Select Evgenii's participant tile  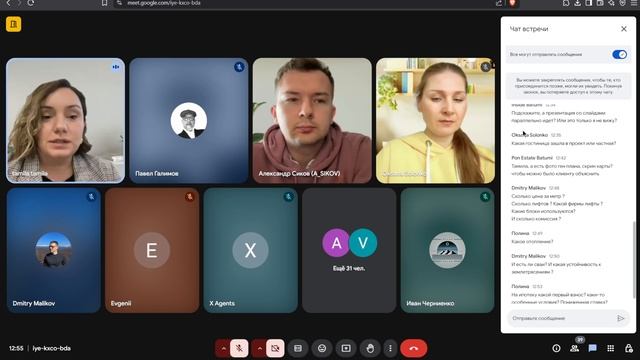(x=152, y=250)
